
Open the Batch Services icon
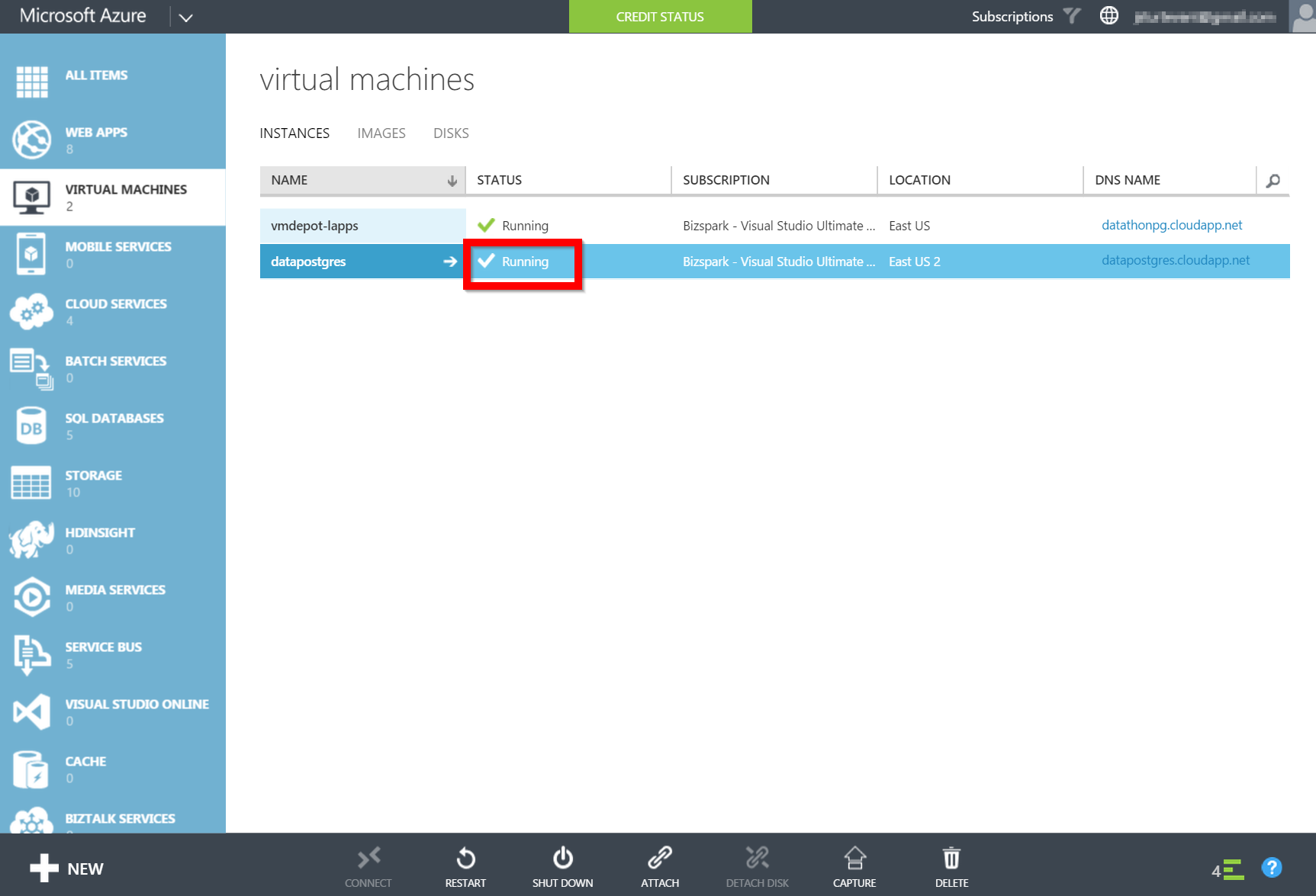tap(31, 368)
